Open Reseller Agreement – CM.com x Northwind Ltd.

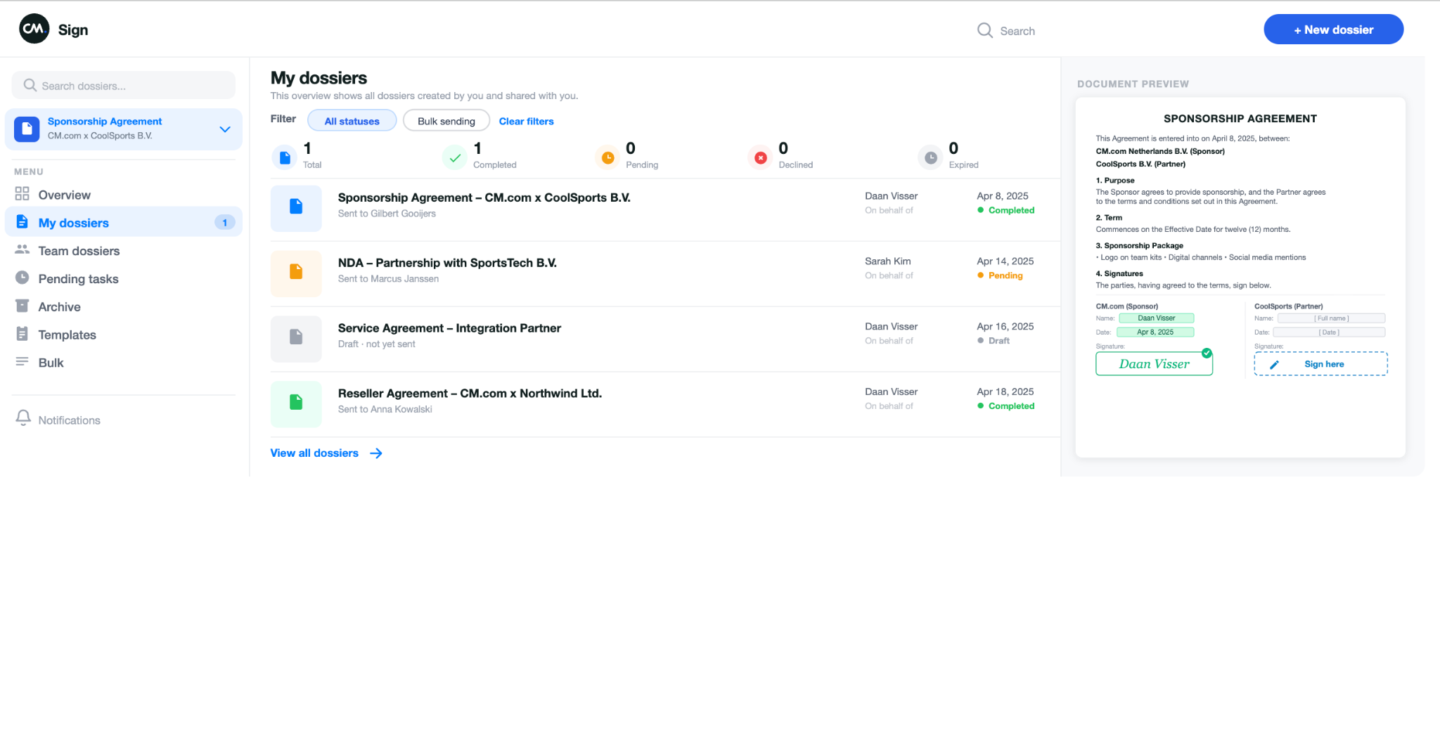click(470, 393)
